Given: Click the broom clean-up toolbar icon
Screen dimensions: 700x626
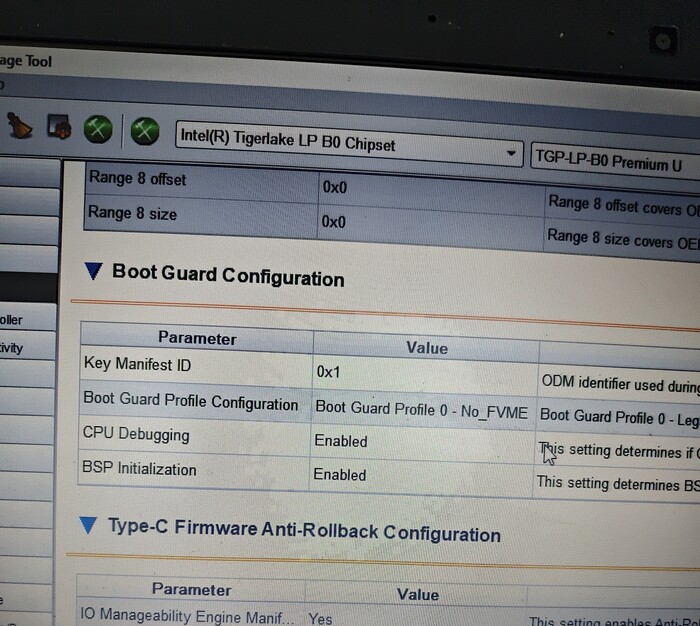Looking at the screenshot, I should point(19,125).
